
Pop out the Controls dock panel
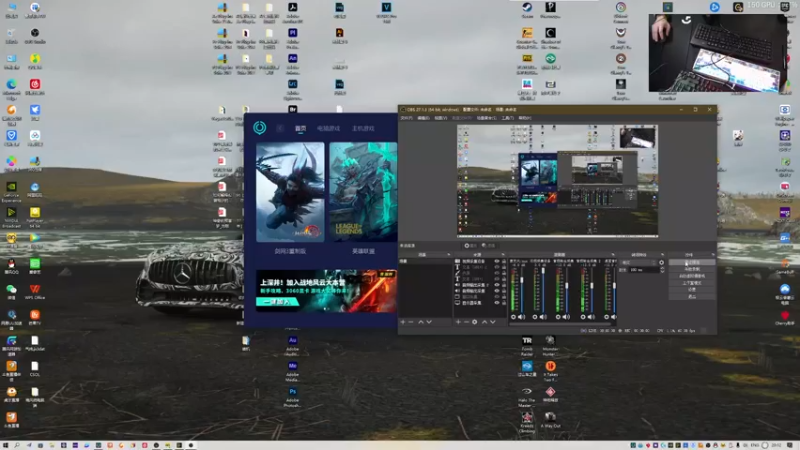[x=713, y=255]
